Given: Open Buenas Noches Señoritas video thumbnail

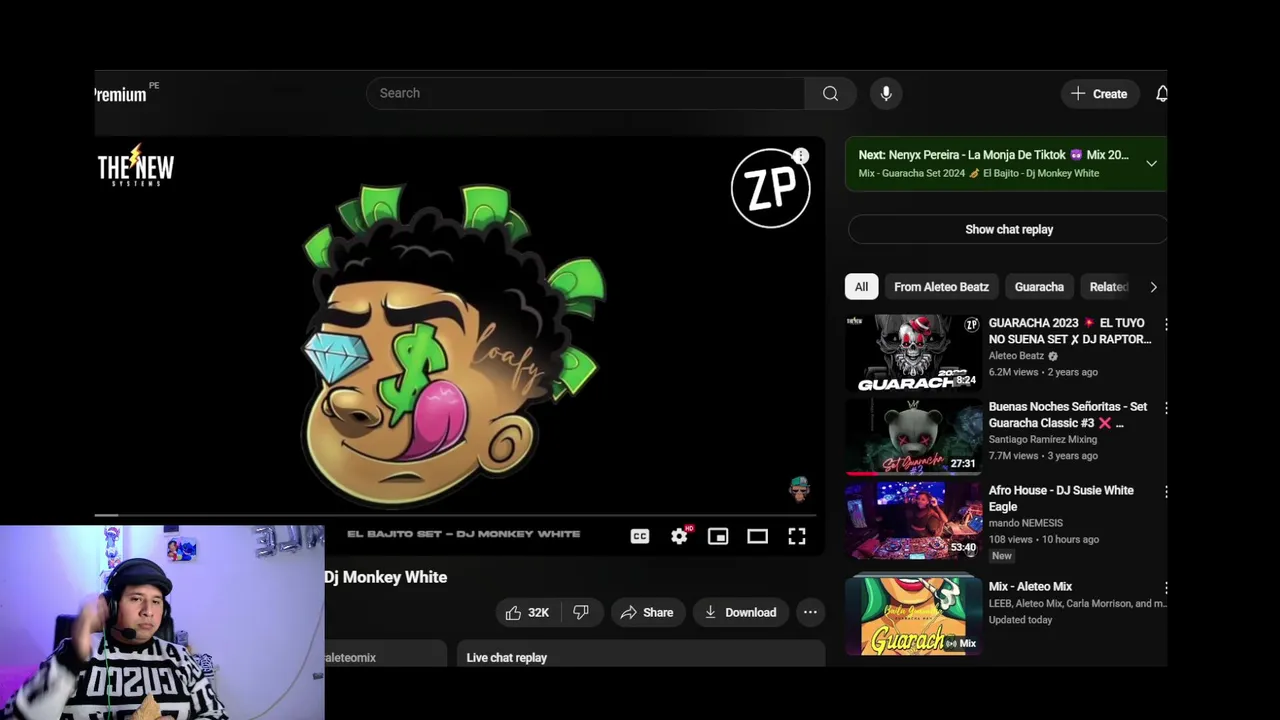Looking at the screenshot, I should pyautogui.click(x=914, y=437).
